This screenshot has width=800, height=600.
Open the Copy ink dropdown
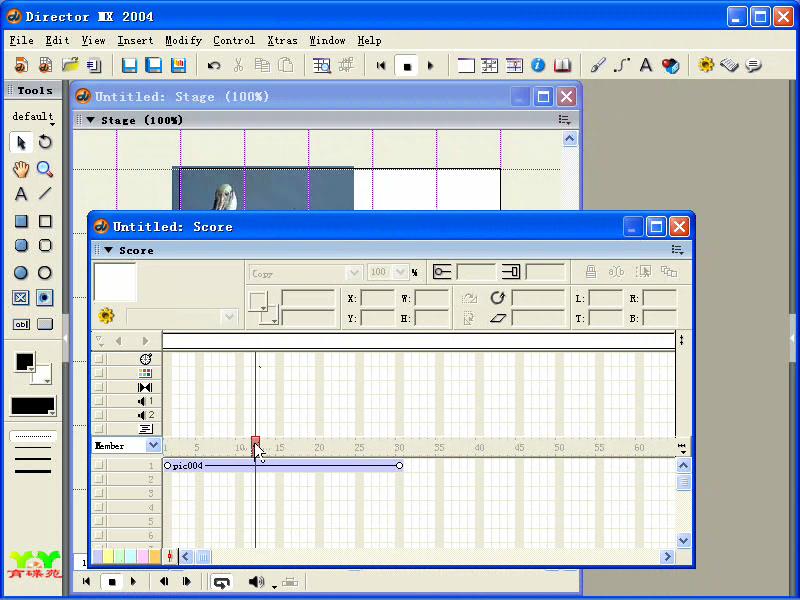pyautogui.click(x=354, y=273)
